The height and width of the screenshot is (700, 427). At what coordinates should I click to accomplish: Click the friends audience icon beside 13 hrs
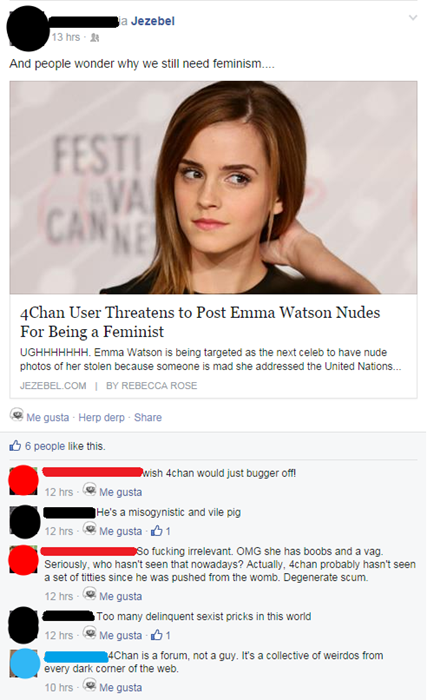95,38
